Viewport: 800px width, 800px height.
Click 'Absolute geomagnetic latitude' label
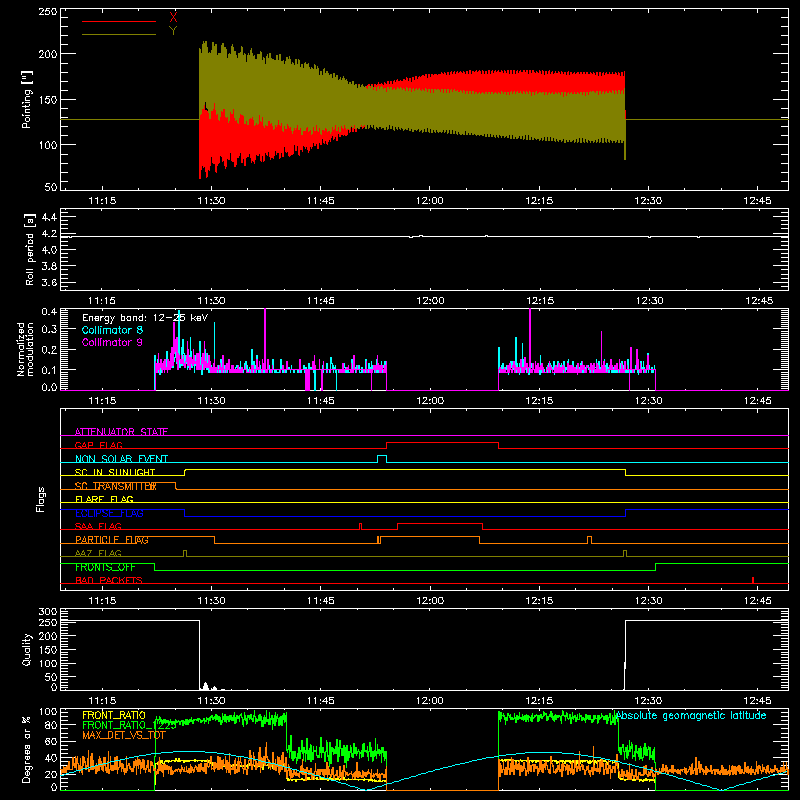(x=691, y=715)
